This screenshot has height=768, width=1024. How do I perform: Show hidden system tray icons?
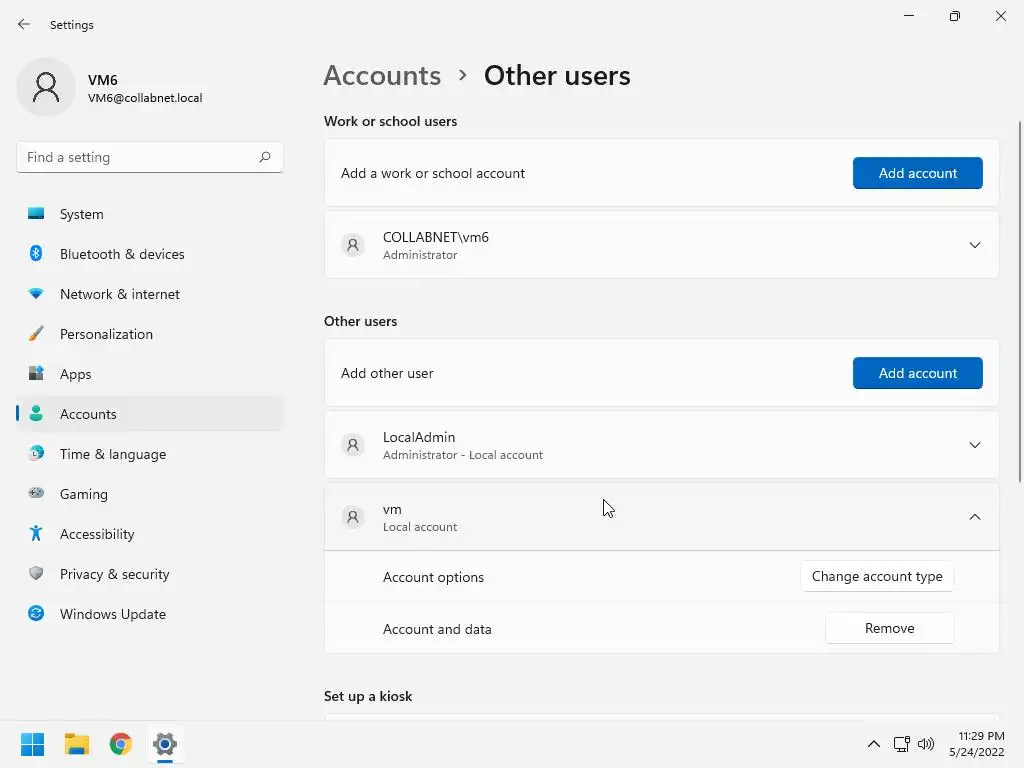pyautogui.click(x=873, y=744)
